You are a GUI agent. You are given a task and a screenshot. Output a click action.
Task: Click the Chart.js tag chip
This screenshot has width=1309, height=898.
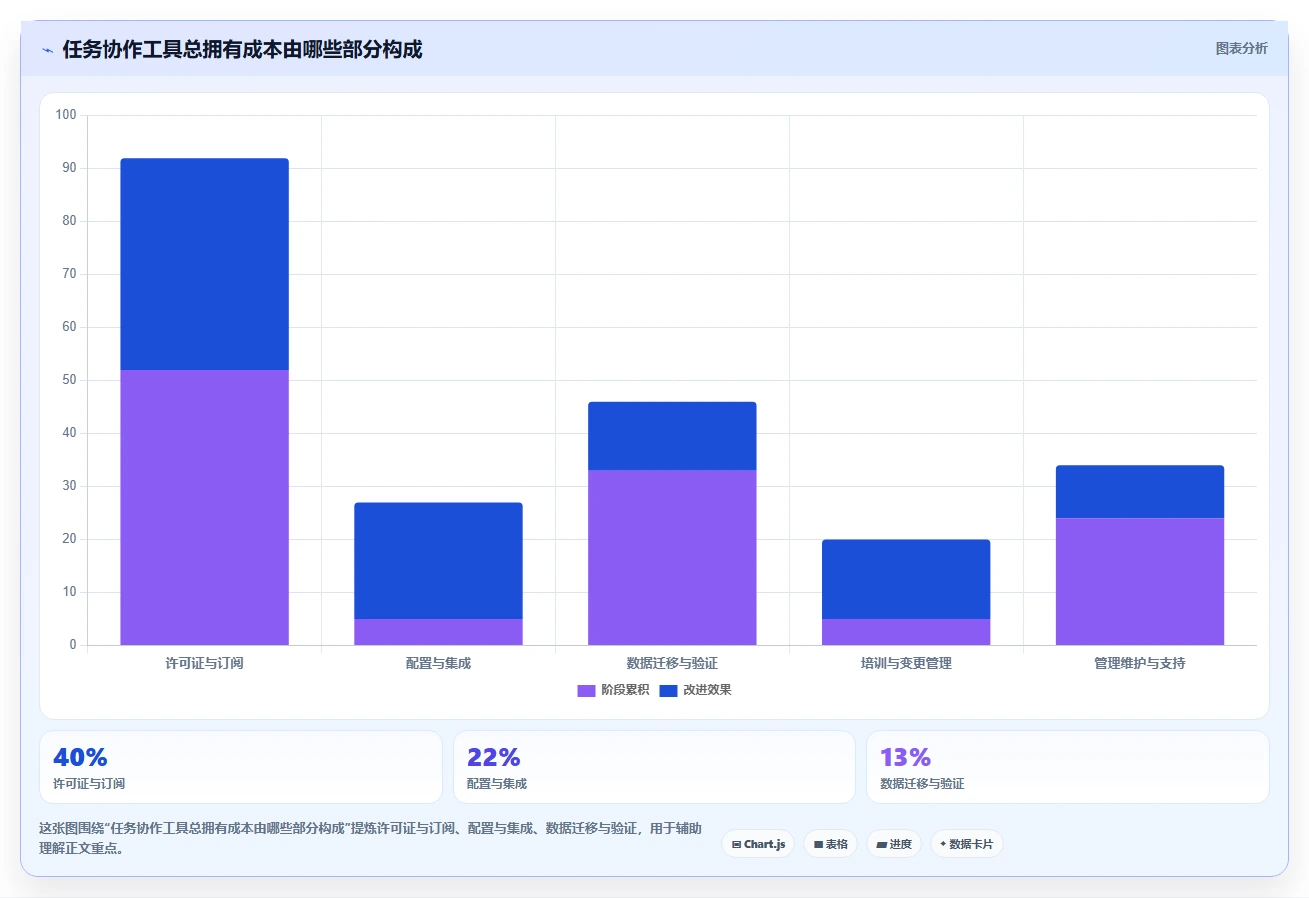click(758, 844)
